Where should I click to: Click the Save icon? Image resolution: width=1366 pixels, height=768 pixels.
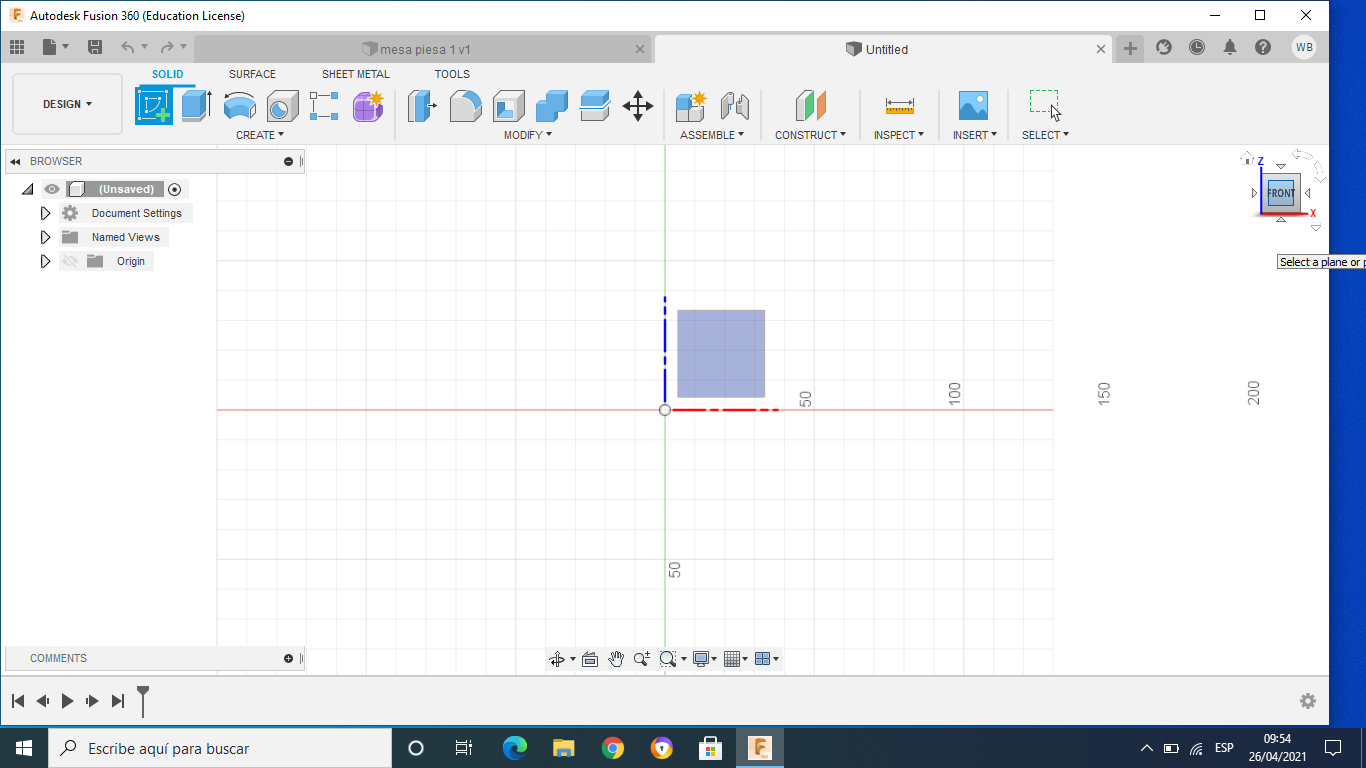(x=95, y=47)
